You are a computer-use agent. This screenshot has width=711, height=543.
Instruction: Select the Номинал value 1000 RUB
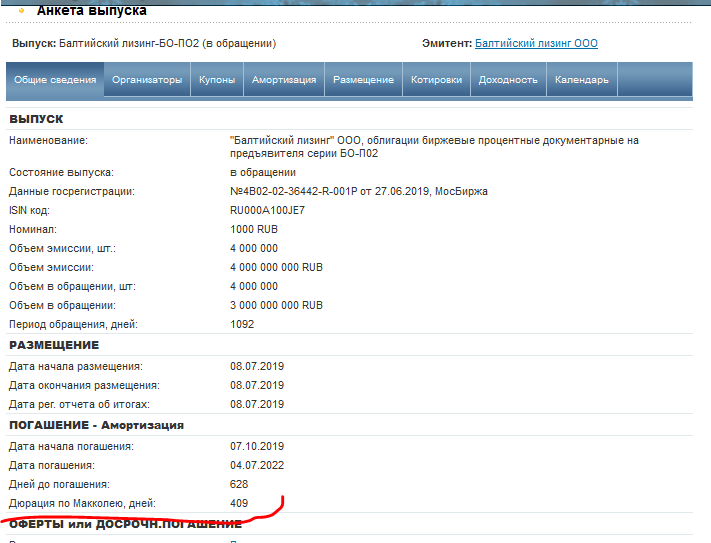pos(253,229)
